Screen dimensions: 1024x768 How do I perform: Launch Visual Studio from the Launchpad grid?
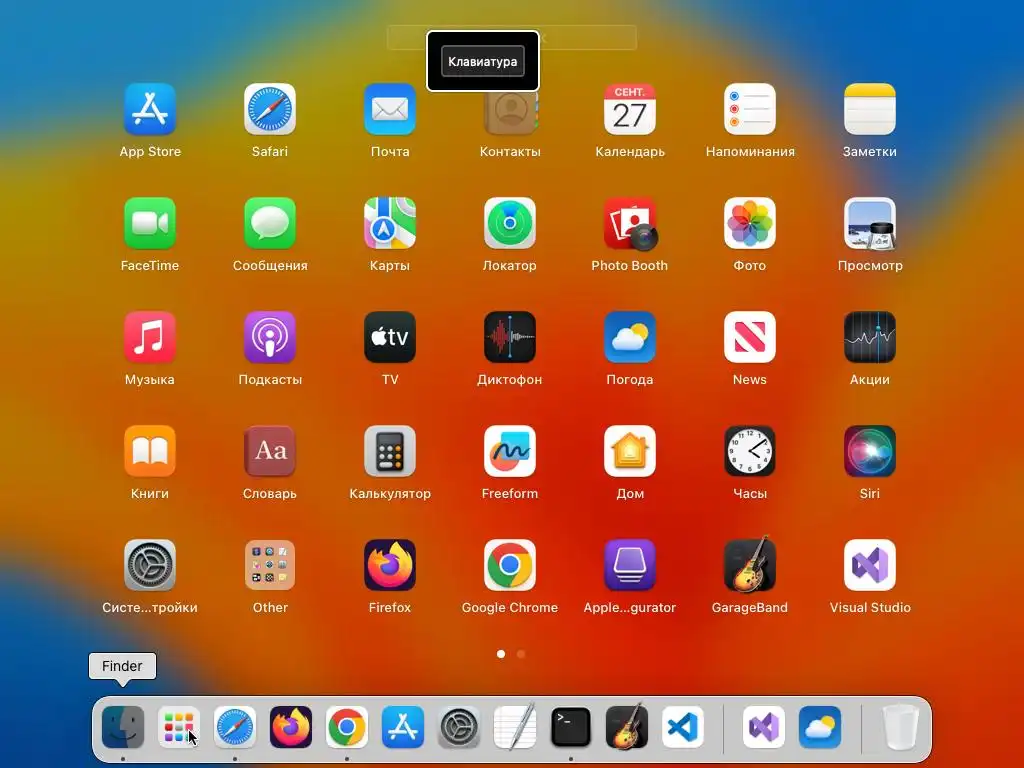tap(870, 565)
